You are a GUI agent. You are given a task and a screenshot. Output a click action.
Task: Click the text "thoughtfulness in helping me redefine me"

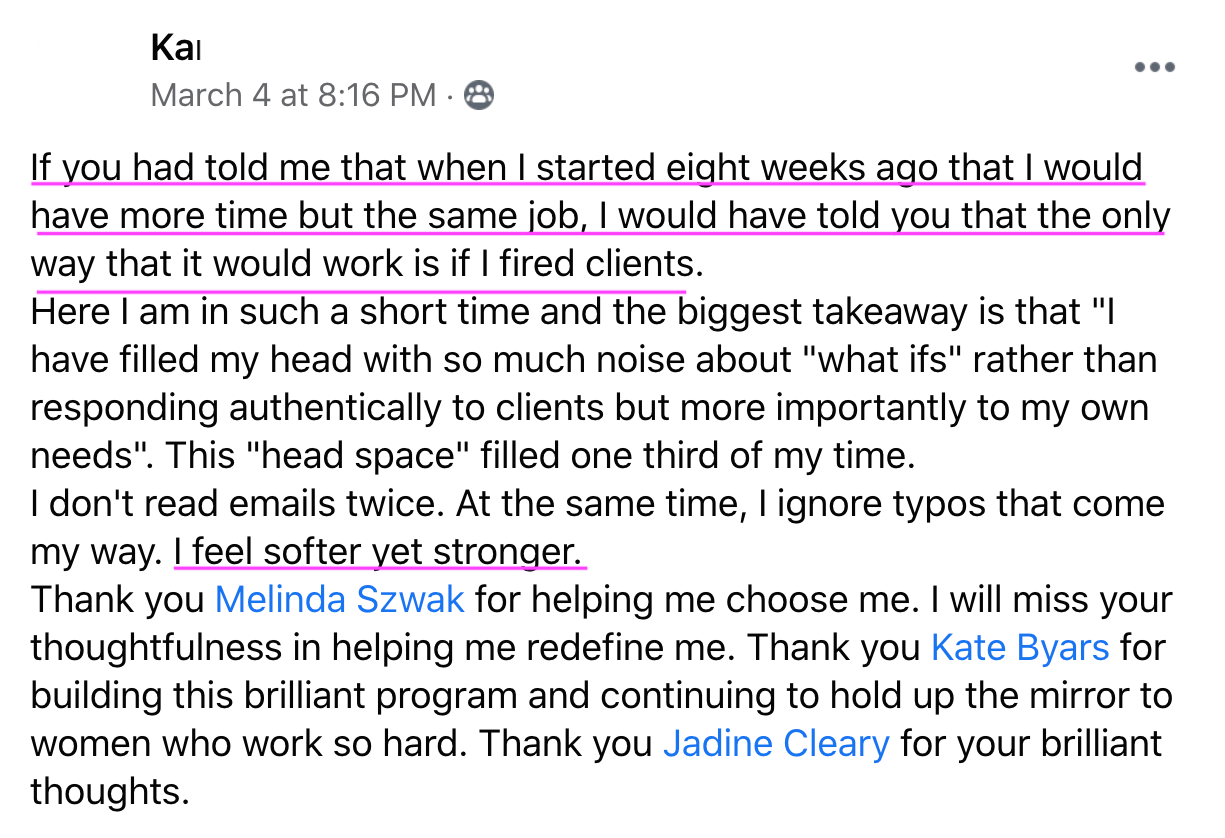tap(384, 648)
